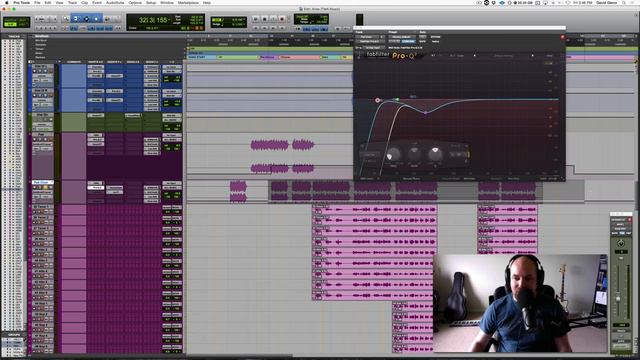Mute the second blue track
The height and width of the screenshot is (360, 640).
(x=50, y=96)
